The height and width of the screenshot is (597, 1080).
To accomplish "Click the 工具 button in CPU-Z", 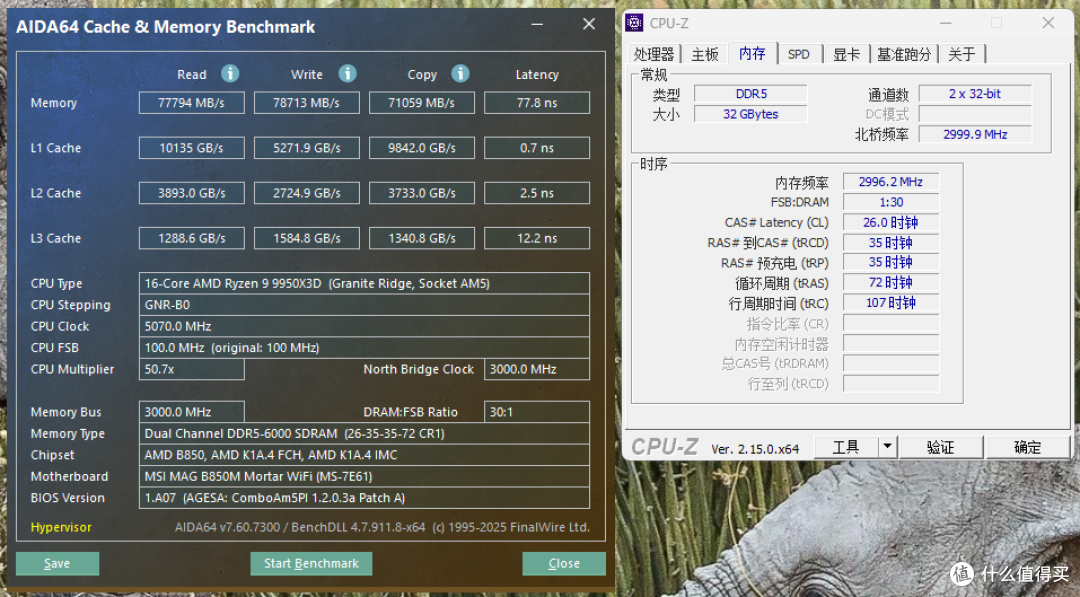I will point(846,447).
